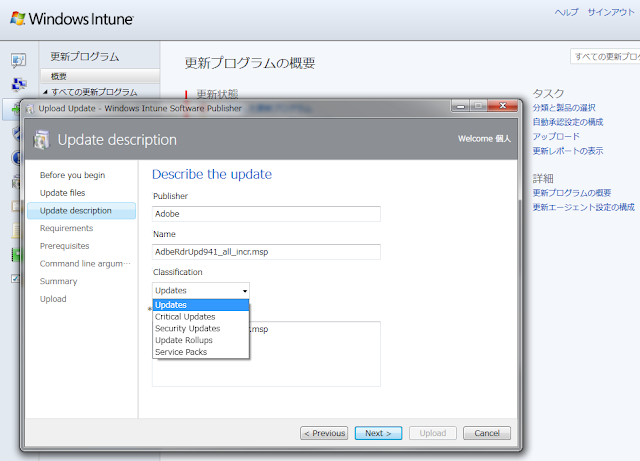Click the 更新プログラムの概要 page title
This screenshot has width=640, height=461.
point(250,63)
